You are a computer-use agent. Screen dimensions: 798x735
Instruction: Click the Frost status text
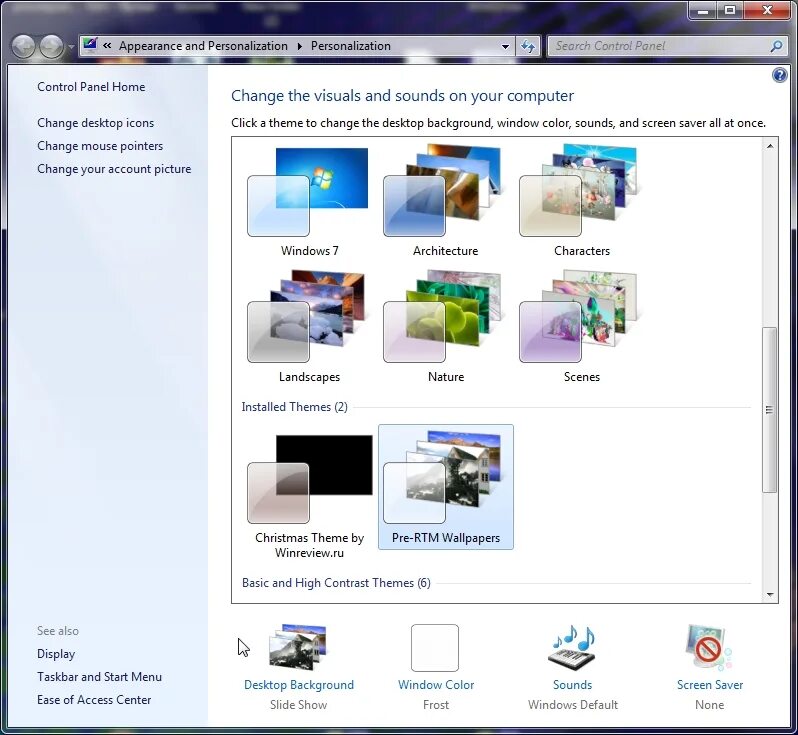[436, 705]
